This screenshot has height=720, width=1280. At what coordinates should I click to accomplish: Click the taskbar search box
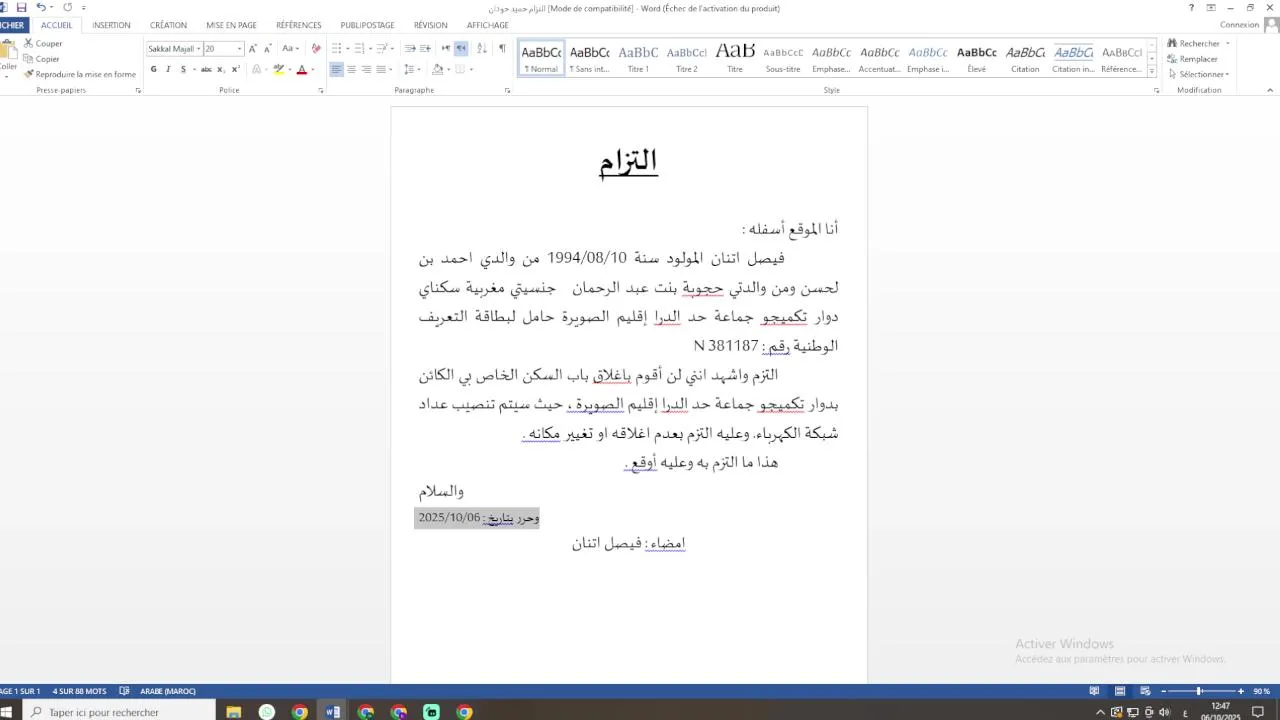118,712
